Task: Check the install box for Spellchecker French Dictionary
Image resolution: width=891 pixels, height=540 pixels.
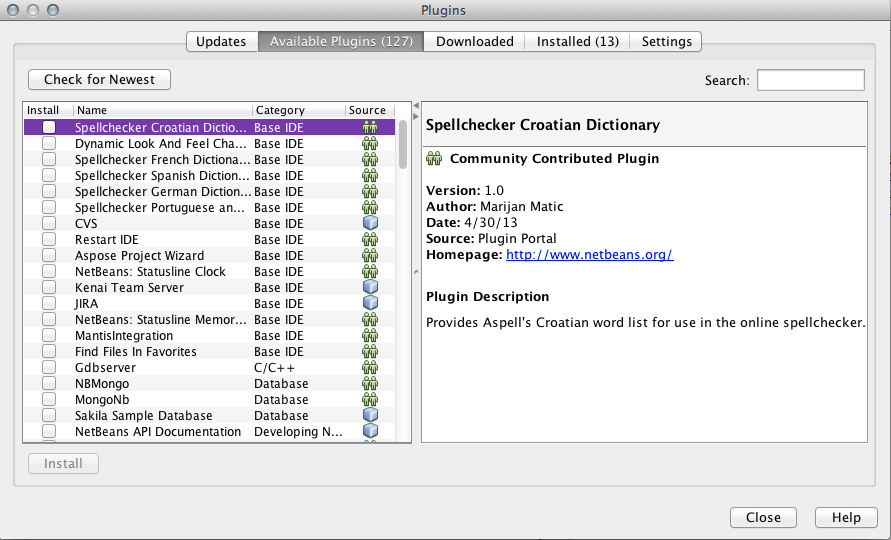Action: [49, 160]
